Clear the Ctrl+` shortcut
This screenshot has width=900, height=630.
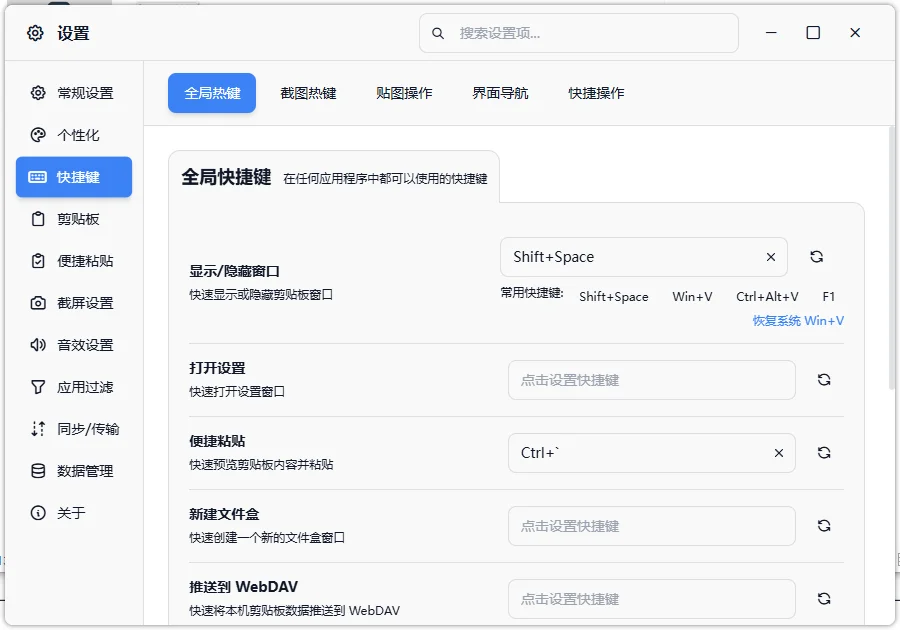tap(779, 453)
